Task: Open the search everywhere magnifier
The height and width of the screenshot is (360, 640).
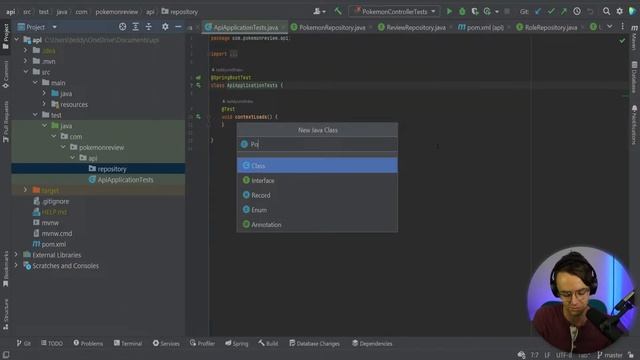Action: [x=607, y=11]
